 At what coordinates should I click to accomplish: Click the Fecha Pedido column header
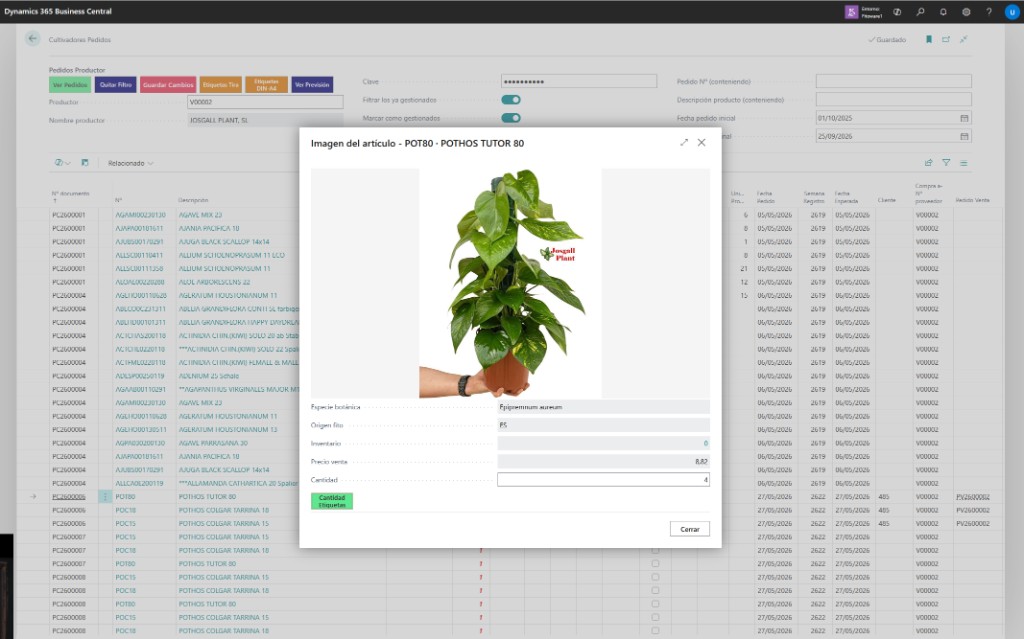tap(765, 197)
